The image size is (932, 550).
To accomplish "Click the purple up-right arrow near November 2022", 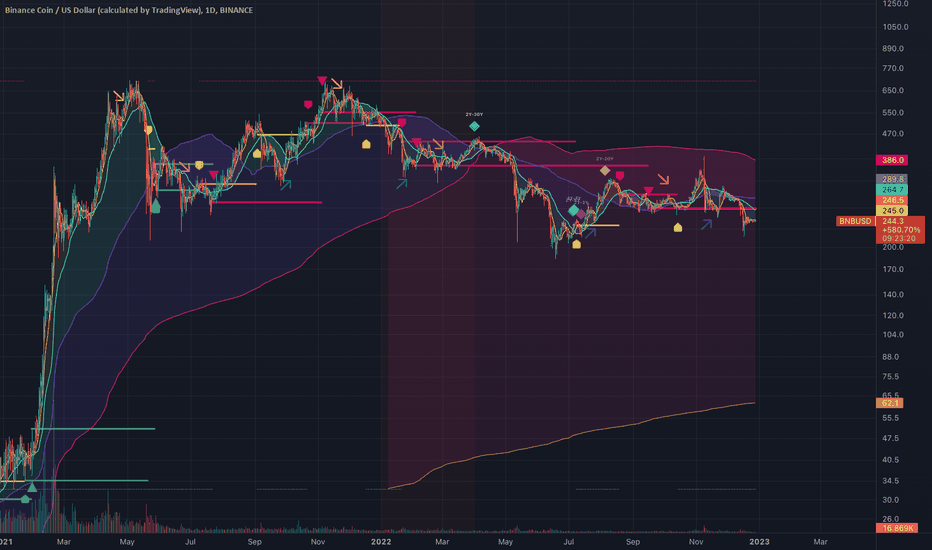I will coord(706,224).
